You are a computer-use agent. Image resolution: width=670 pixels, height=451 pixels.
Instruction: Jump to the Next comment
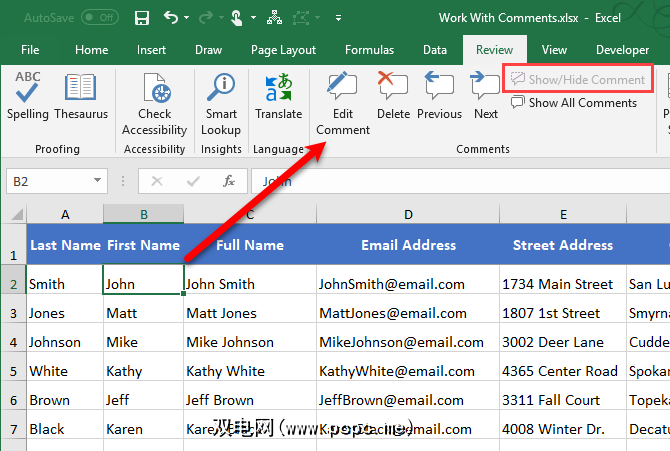point(486,96)
